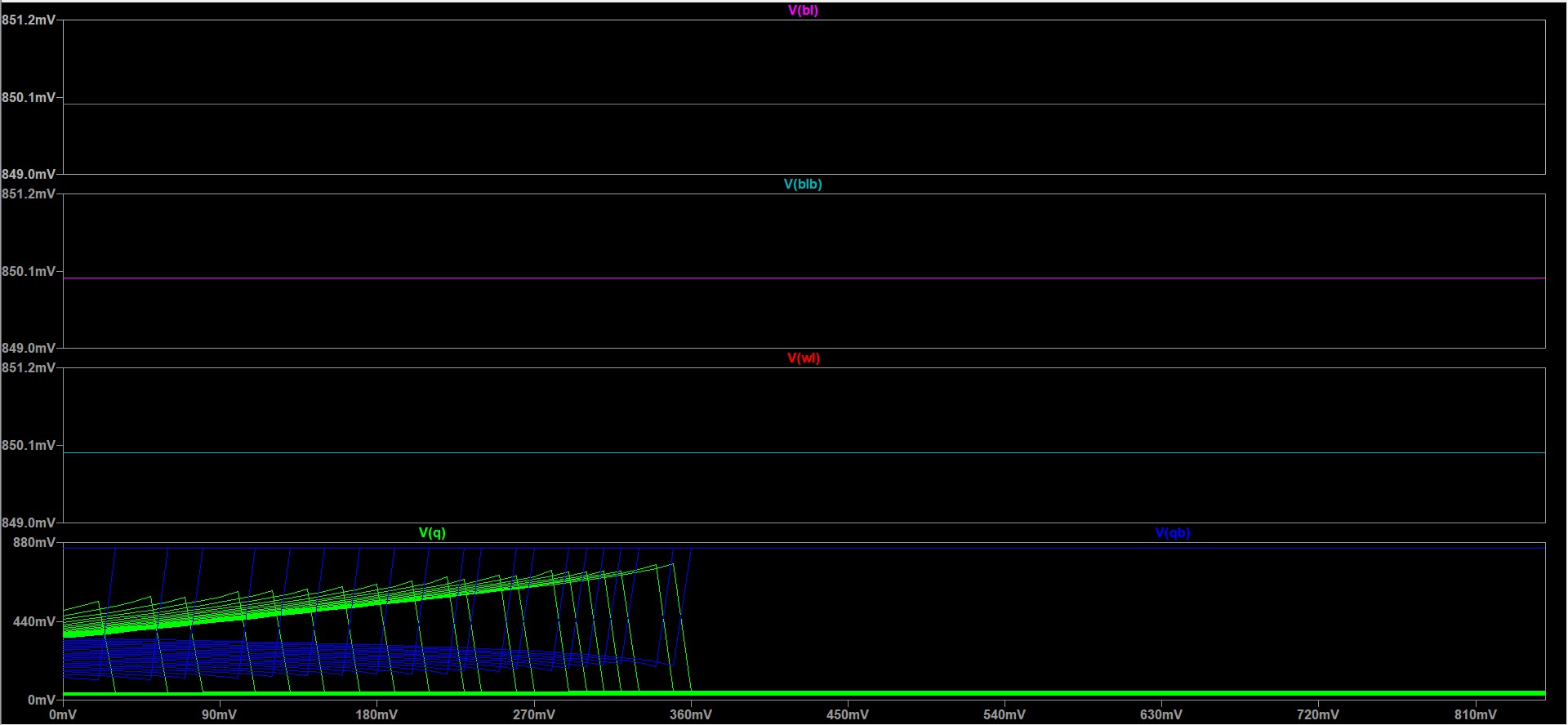Image resolution: width=1568 pixels, height=725 pixels.
Task: Click 720mV on the horizontal axis
Action: pyautogui.click(x=1318, y=715)
